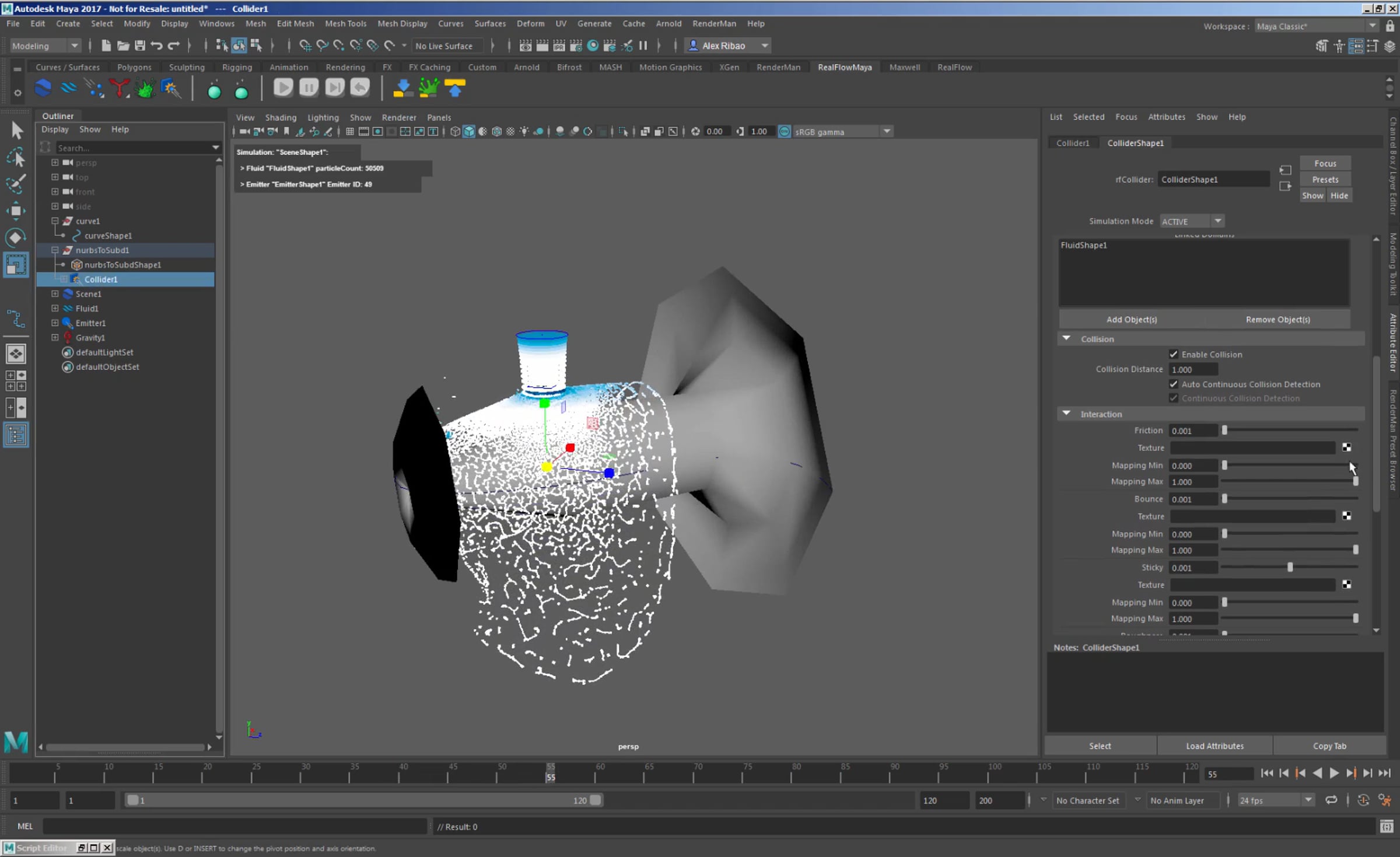
Task: Click the undo arrow icon
Action: pos(156,46)
